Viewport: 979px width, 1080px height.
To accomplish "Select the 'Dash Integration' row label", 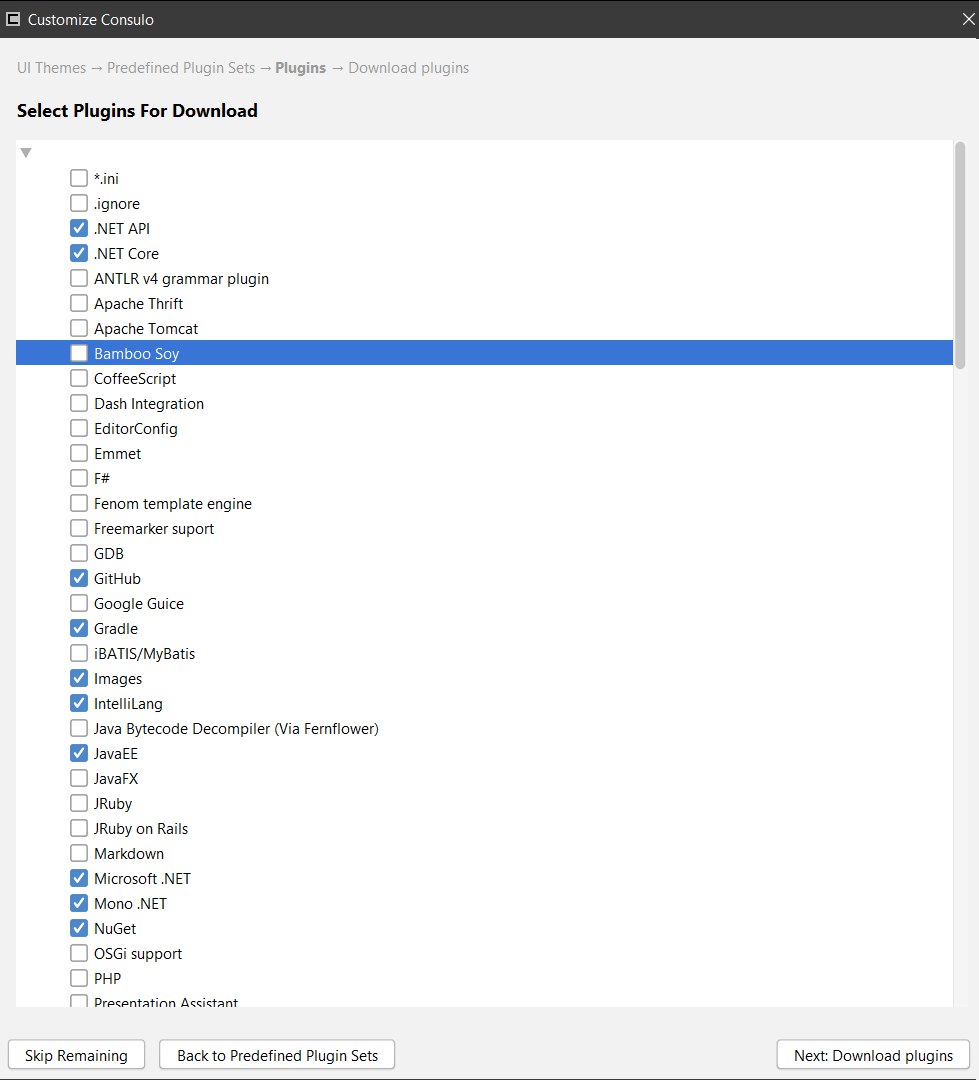I will [149, 404].
